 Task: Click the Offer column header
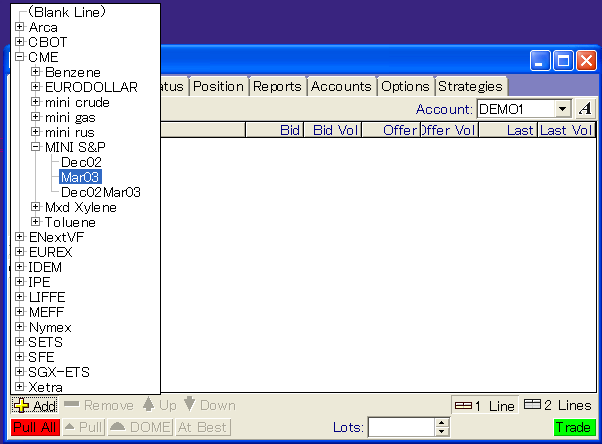(x=392, y=130)
